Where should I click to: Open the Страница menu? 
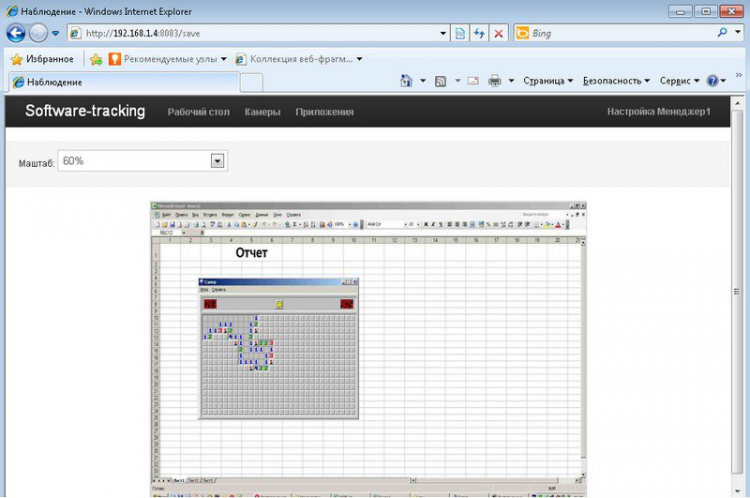(548, 81)
